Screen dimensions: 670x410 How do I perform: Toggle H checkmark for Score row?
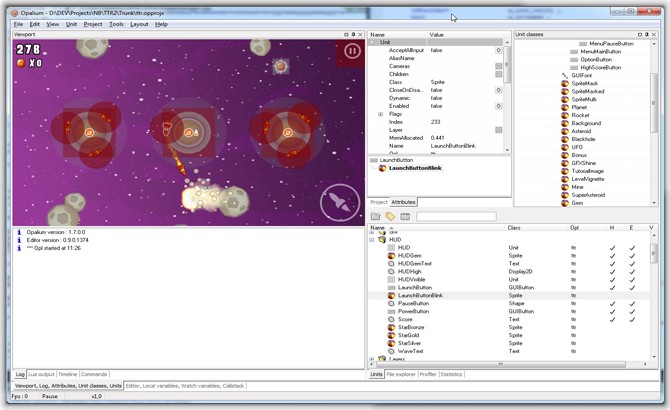(x=612, y=319)
